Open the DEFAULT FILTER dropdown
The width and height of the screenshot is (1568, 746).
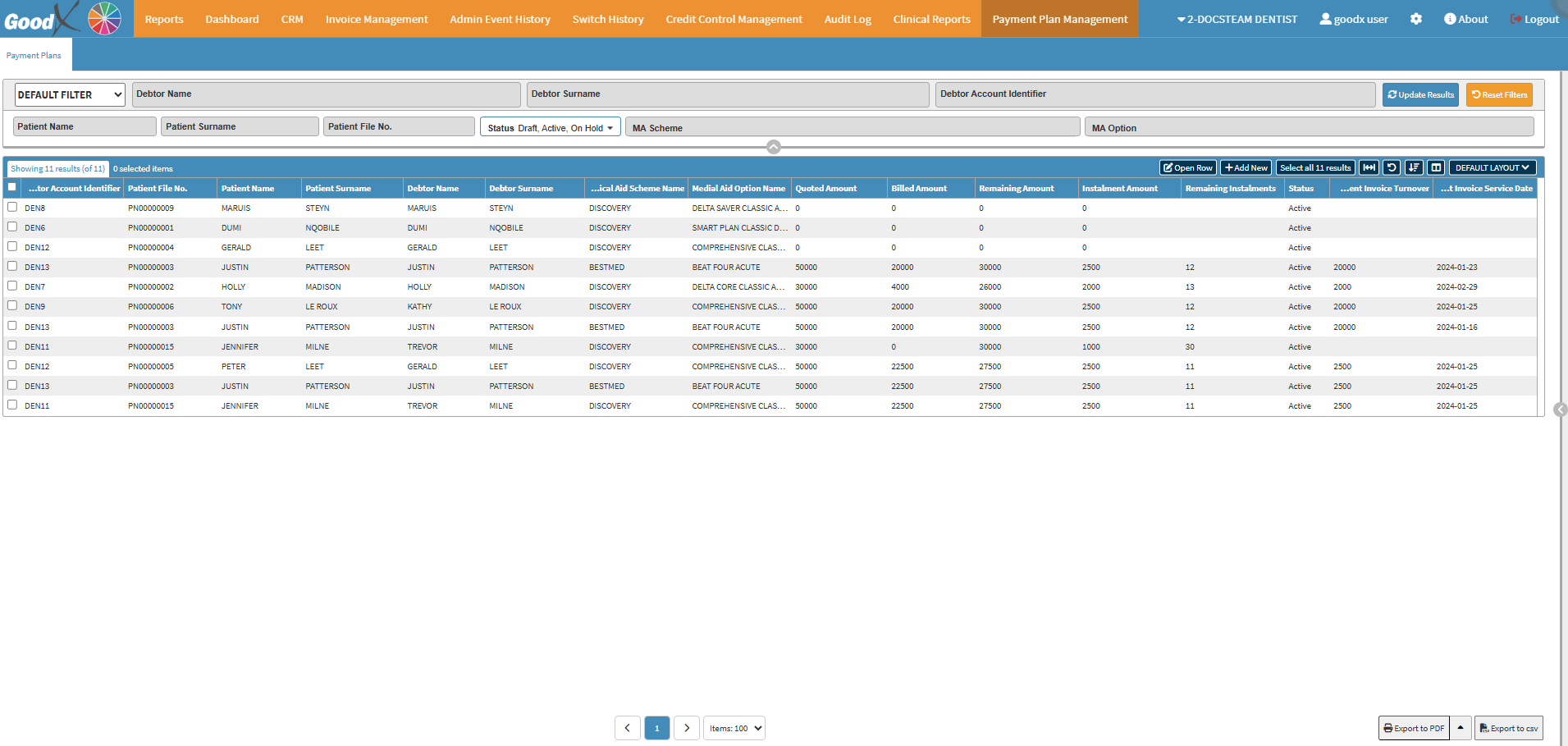tap(70, 95)
